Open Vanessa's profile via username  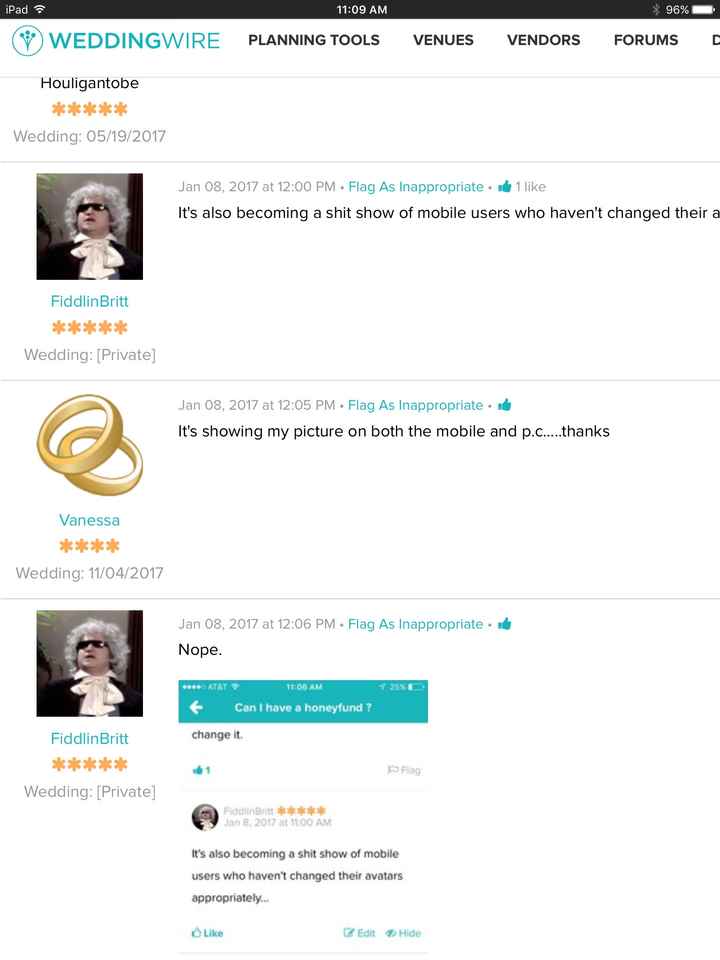pos(89,520)
